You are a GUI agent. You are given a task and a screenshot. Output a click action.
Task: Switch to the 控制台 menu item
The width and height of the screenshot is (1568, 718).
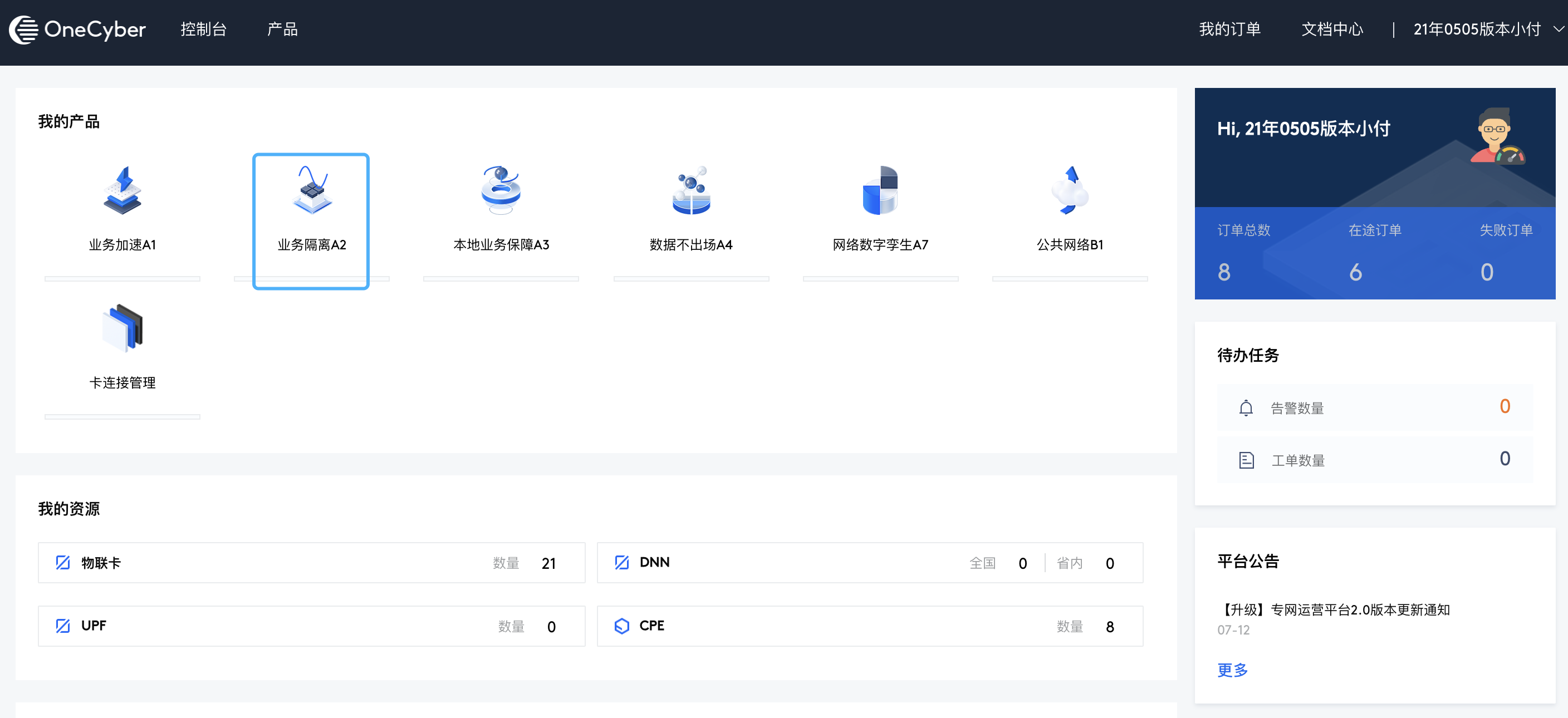click(203, 28)
